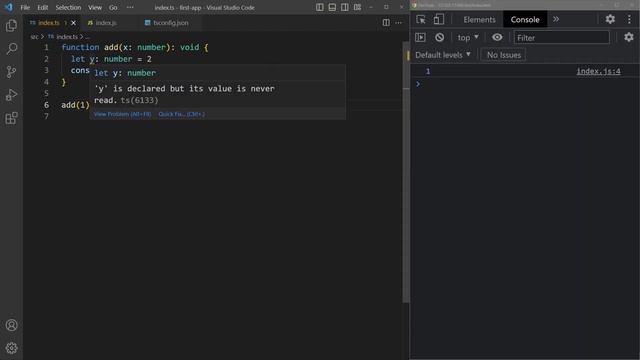Create a live expression with eye icon
This screenshot has height=360, width=640.
click(497, 38)
